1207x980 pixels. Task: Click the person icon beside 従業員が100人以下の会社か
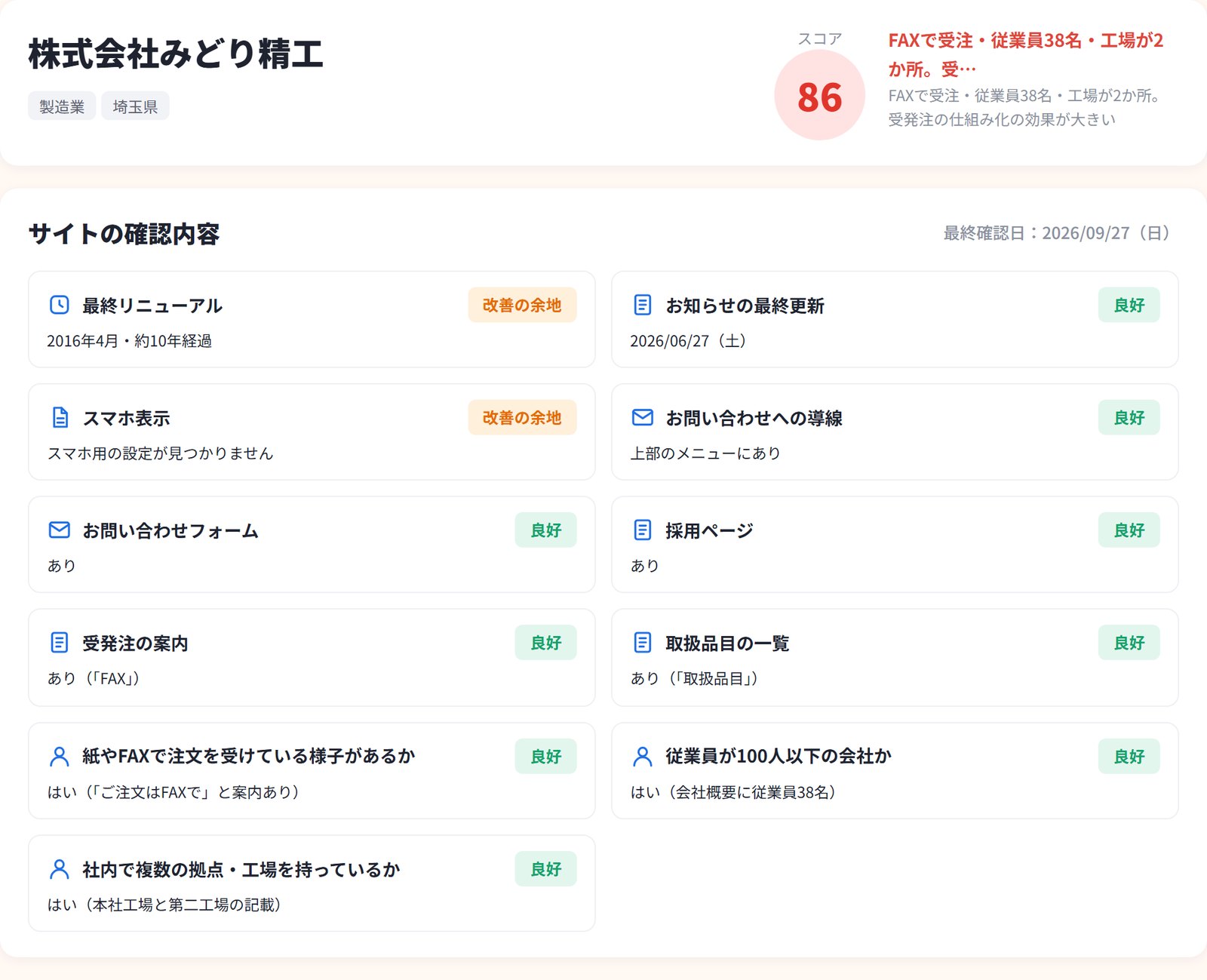pos(643,756)
